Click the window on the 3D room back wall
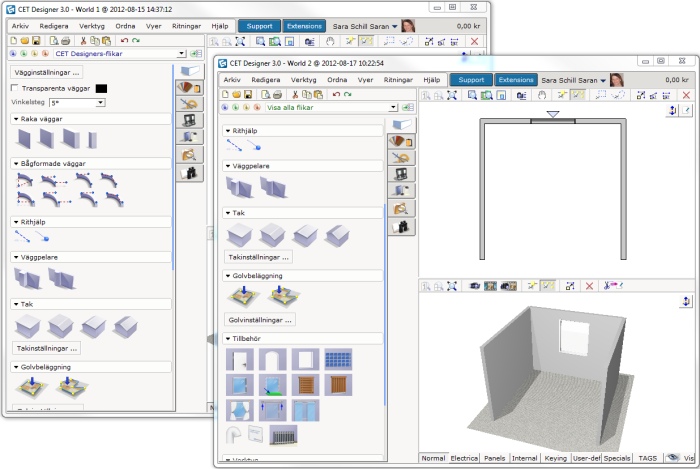 575,337
